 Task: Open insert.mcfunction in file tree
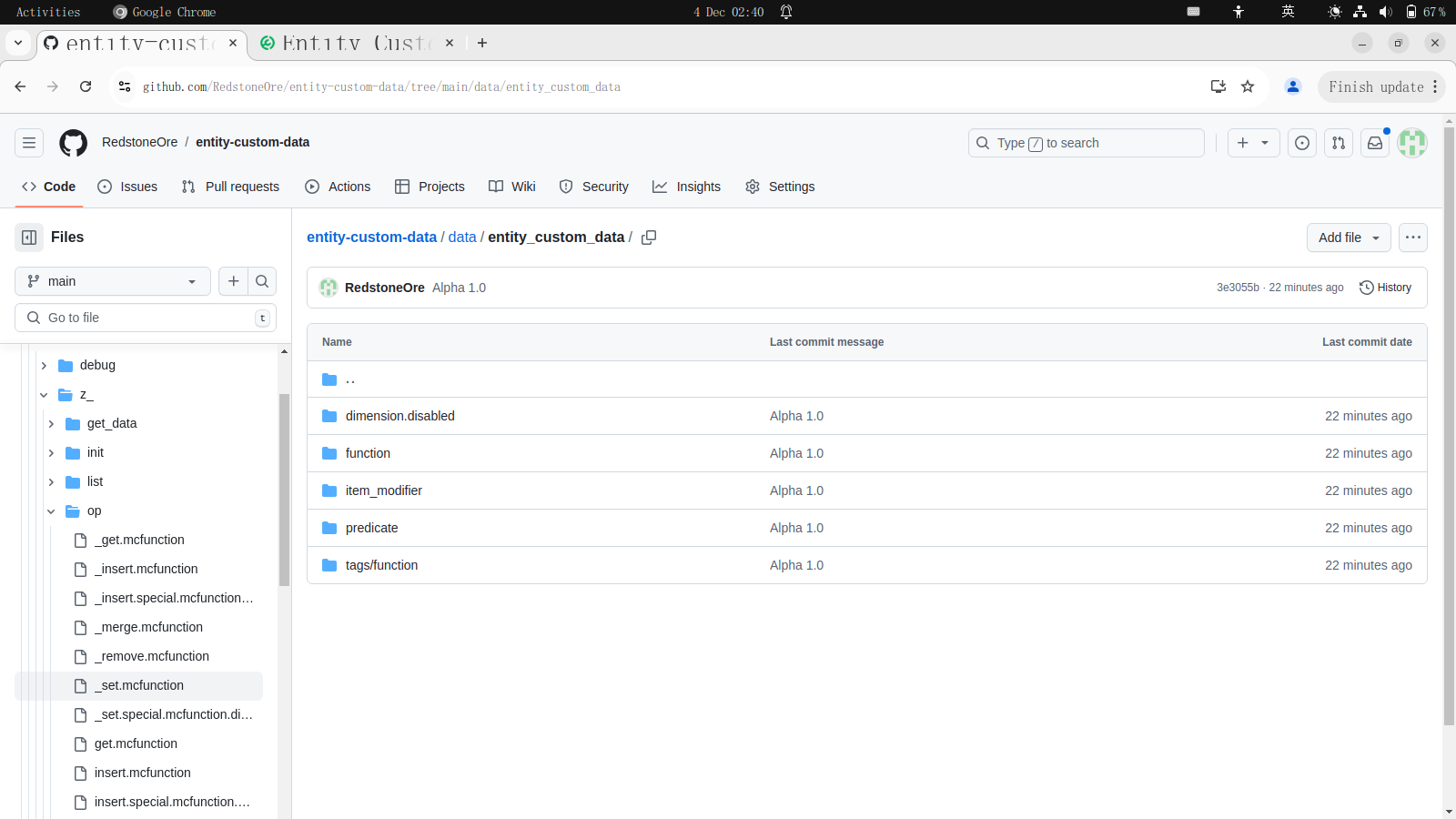tap(143, 773)
